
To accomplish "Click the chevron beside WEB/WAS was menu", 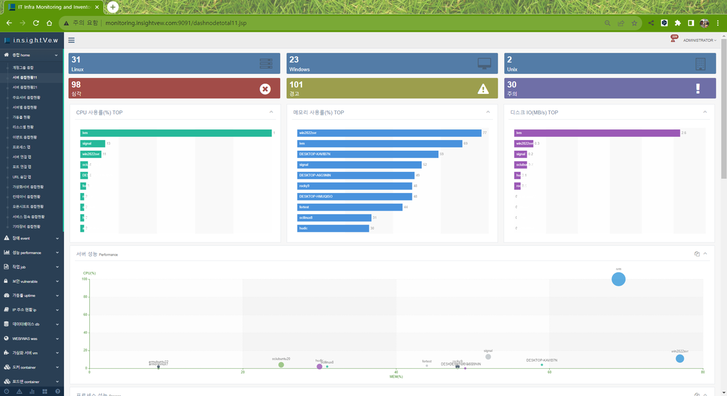I will pyautogui.click(x=57, y=339).
